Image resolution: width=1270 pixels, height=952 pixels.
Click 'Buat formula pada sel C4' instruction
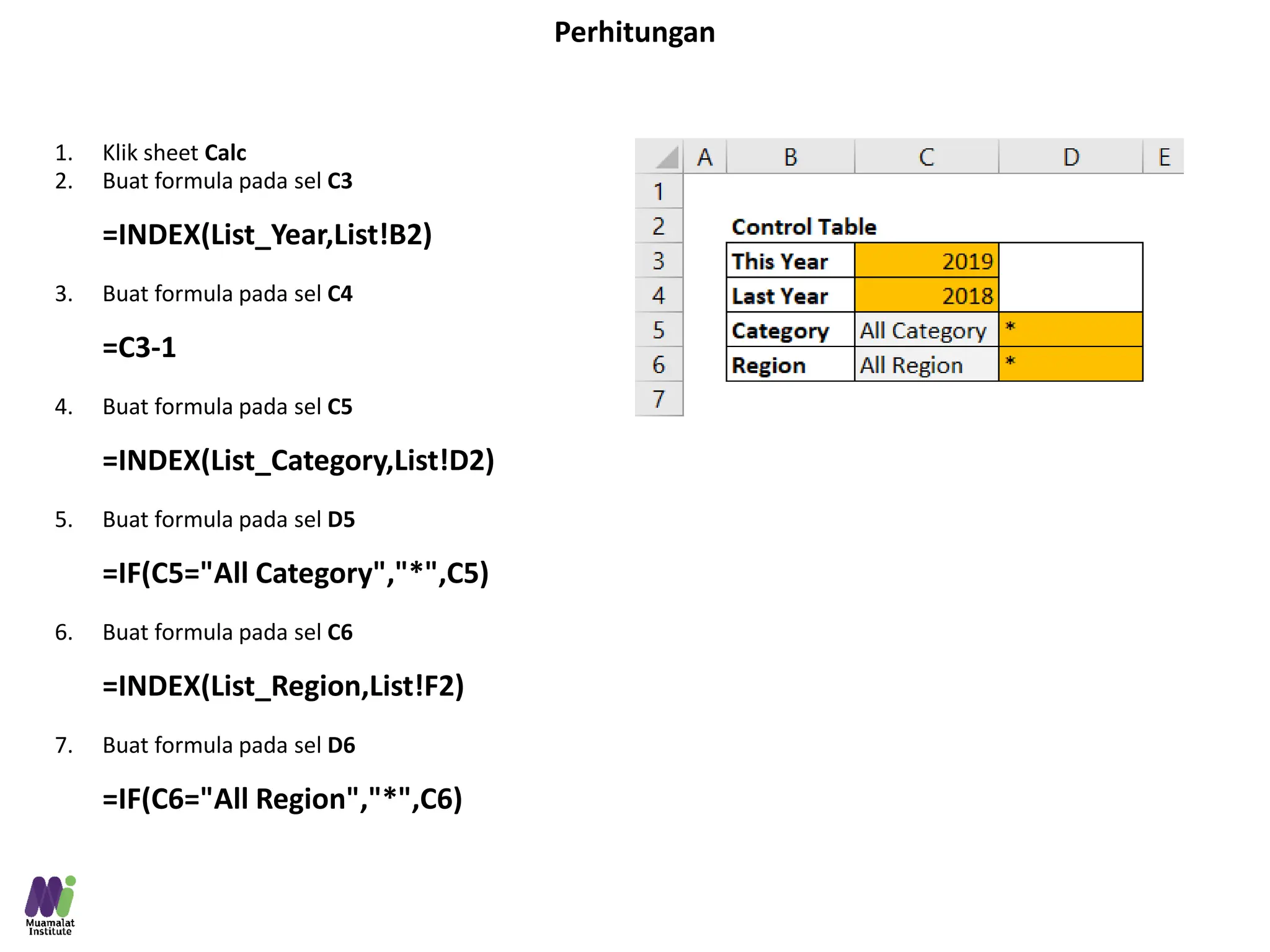pos(228,294)
